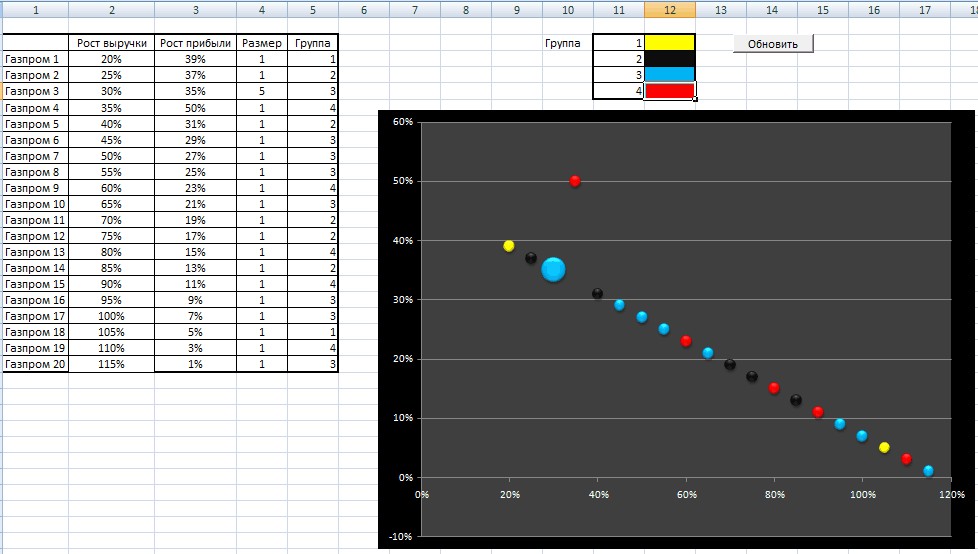
Task: Click the 105% revenue cell of Газпром 18
Action: click(112, 332)
